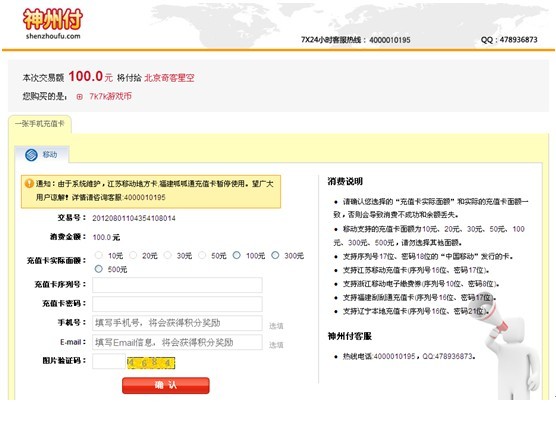Refresh the yellow captcha image

(x=151, y=362)
